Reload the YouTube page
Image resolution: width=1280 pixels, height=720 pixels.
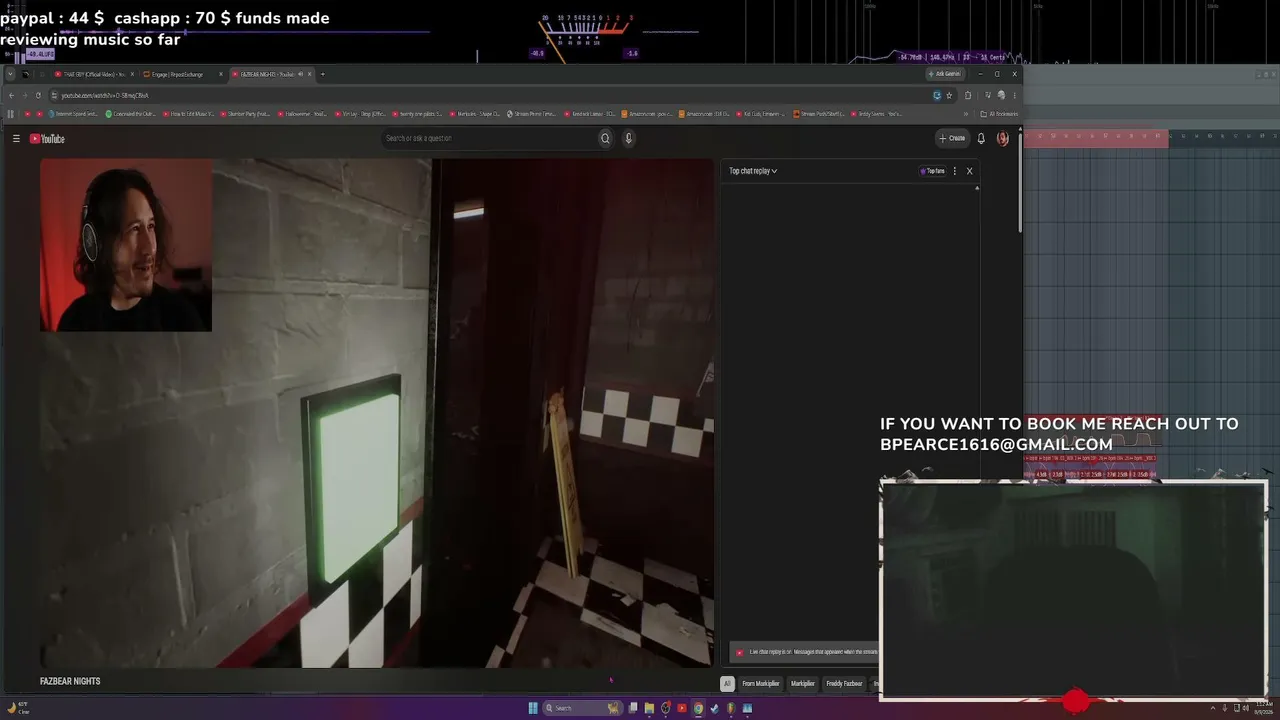tap(38, 95)
